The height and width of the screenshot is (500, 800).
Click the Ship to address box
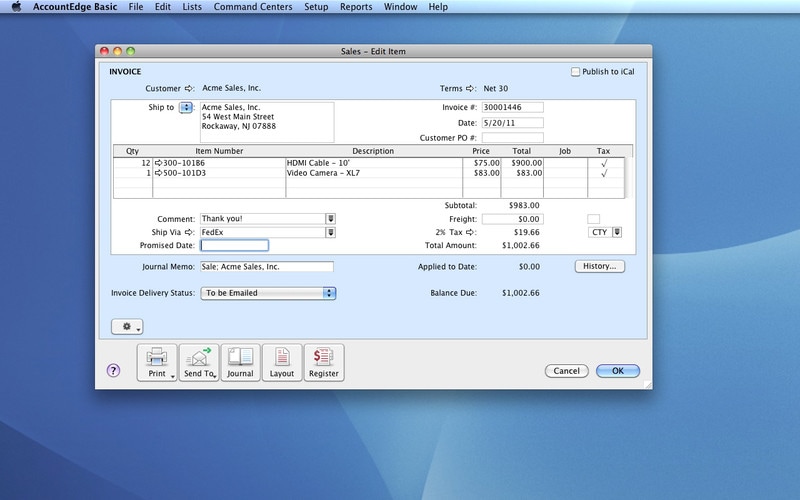267,122
